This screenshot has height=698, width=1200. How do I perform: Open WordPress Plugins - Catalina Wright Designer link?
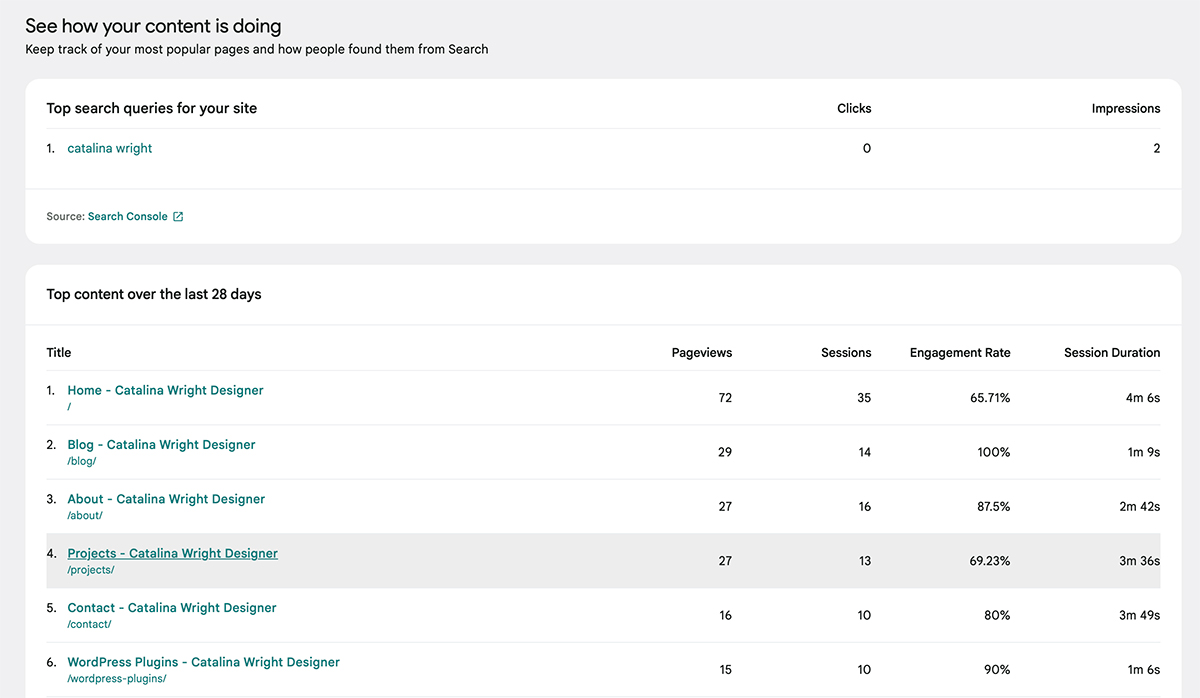(203, 662)
